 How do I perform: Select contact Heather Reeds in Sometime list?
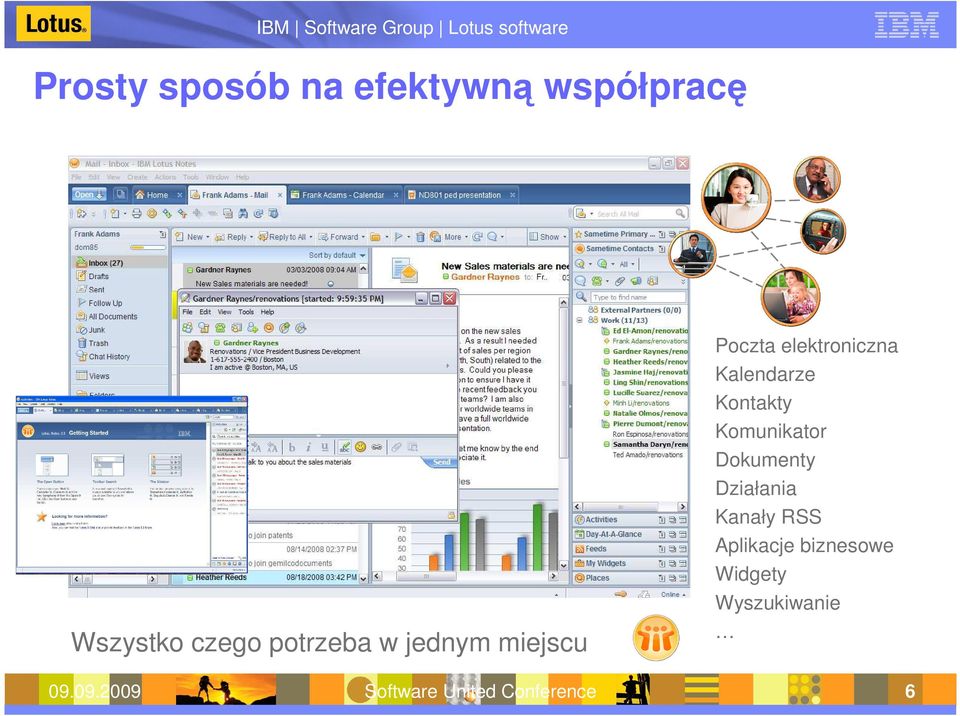tap(645, 361)
